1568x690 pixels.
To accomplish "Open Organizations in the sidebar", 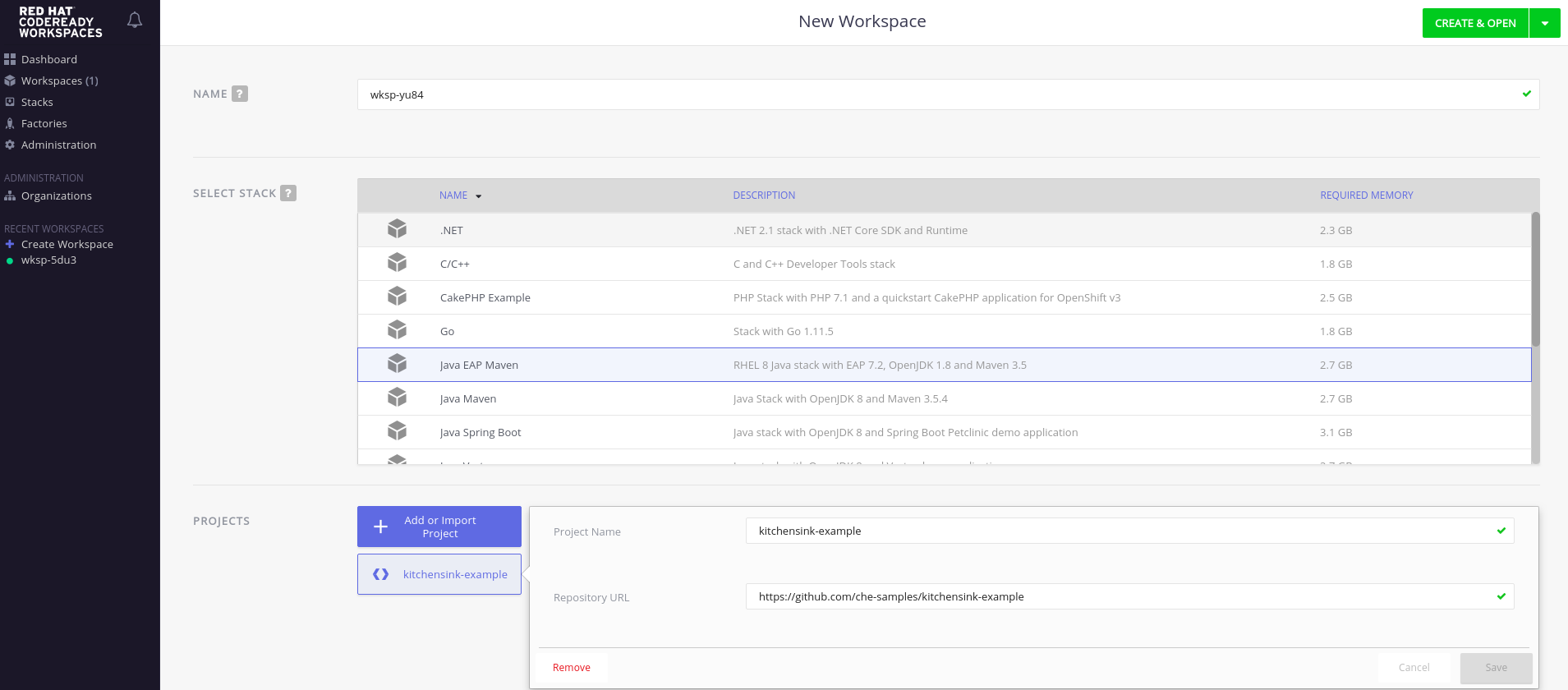I will tap(57, 195).
